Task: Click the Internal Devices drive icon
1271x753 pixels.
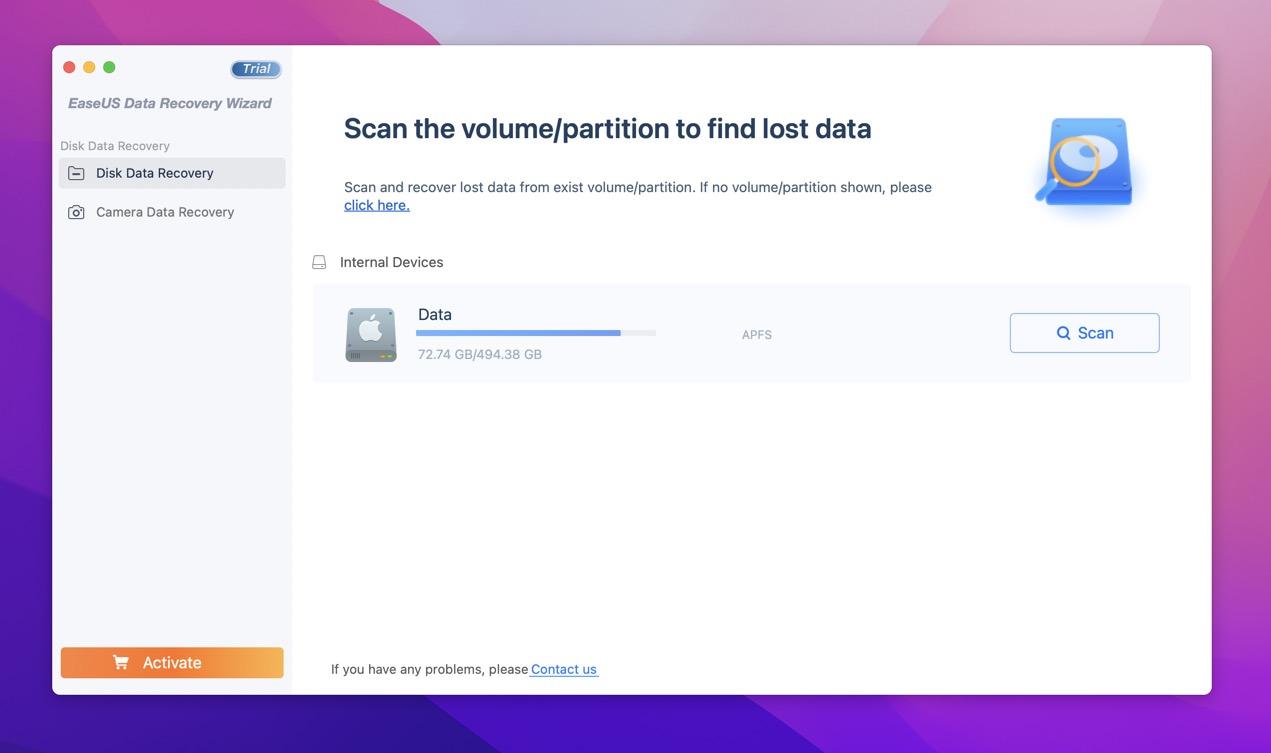Action: pyautogui.click(x=319, y=262)
